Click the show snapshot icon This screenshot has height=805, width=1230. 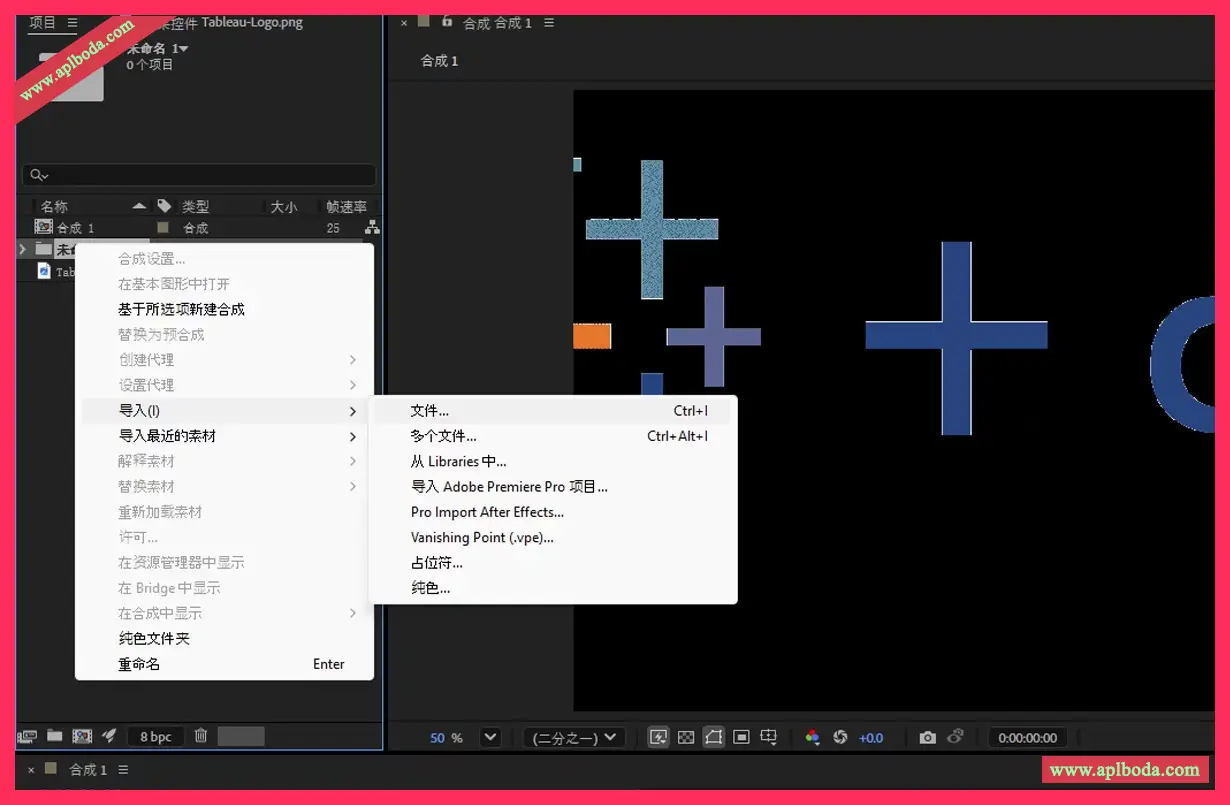(955, 737)
